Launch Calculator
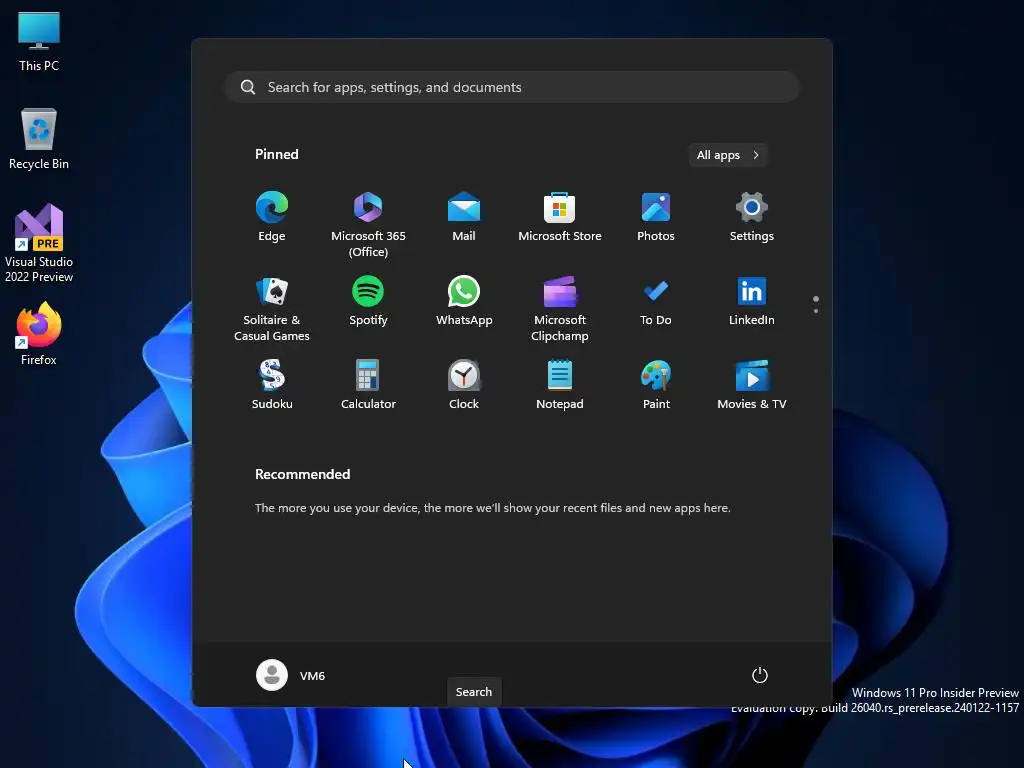The height and width of the screenshot is (768, 1024). 368,385
